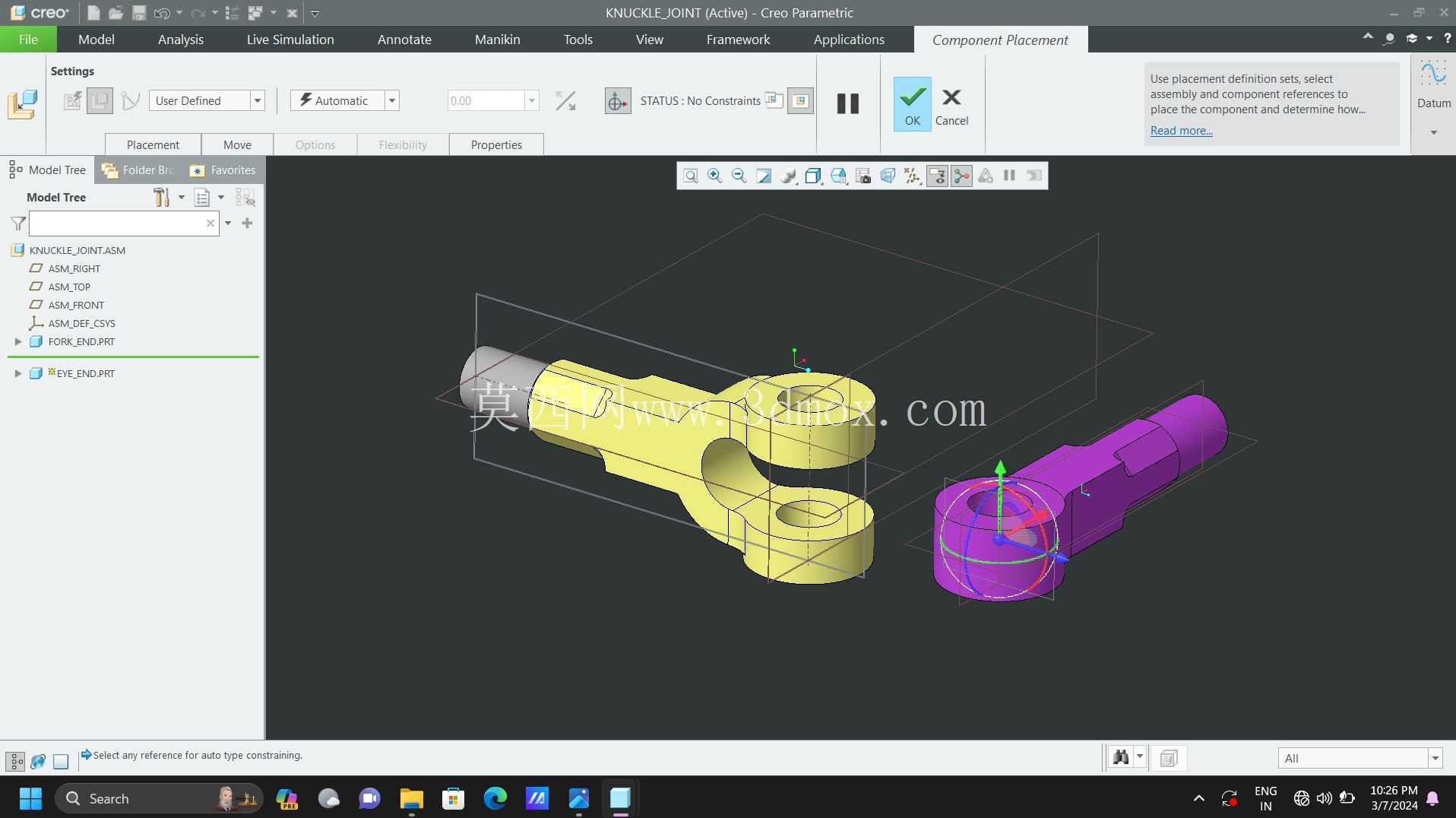Toggle annotation display in view toolbar
Screen dimensions: 1456x818
986,176
